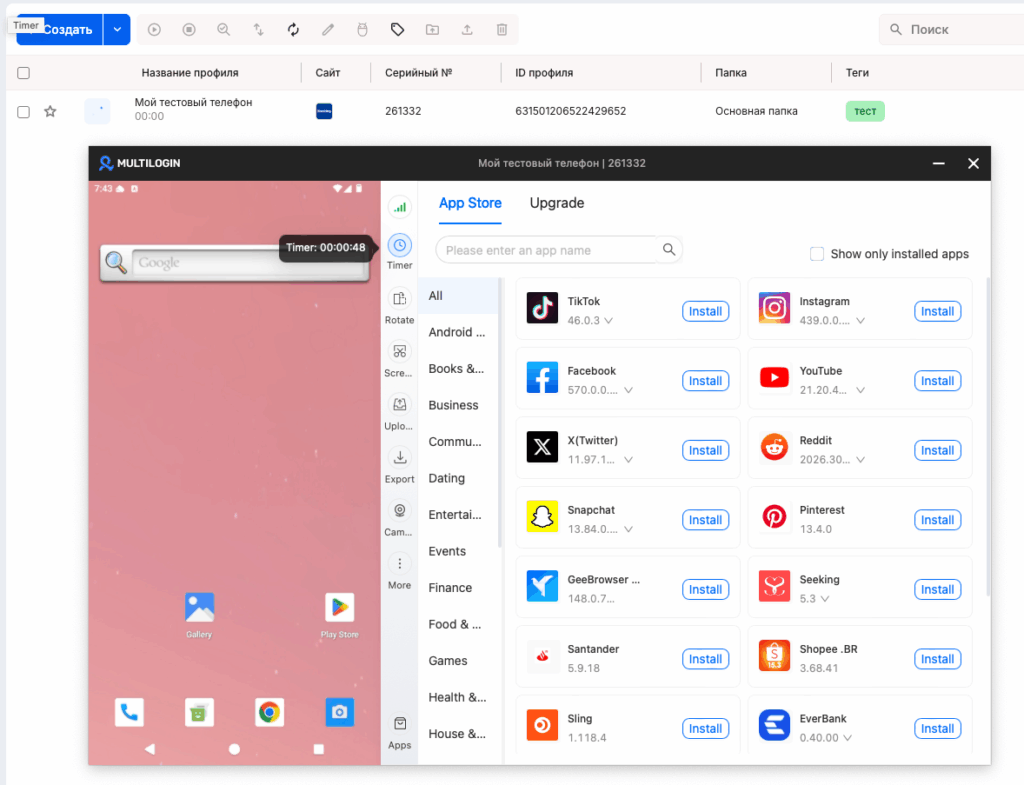1024x785 pixels.
Task: Tap the Android back navigation button
Action: [150, 749]
